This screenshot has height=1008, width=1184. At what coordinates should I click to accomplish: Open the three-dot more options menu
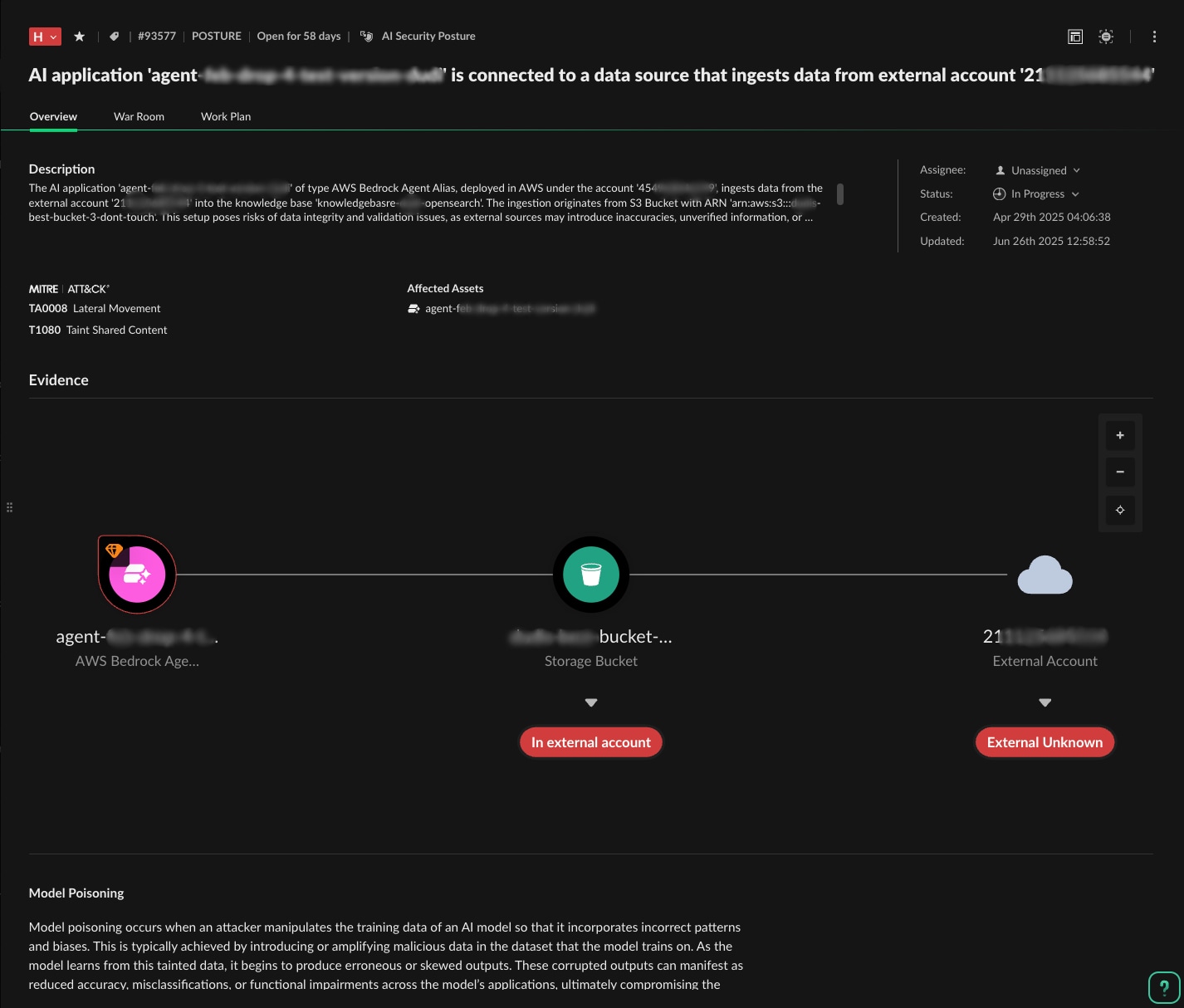pos(1154,37)
